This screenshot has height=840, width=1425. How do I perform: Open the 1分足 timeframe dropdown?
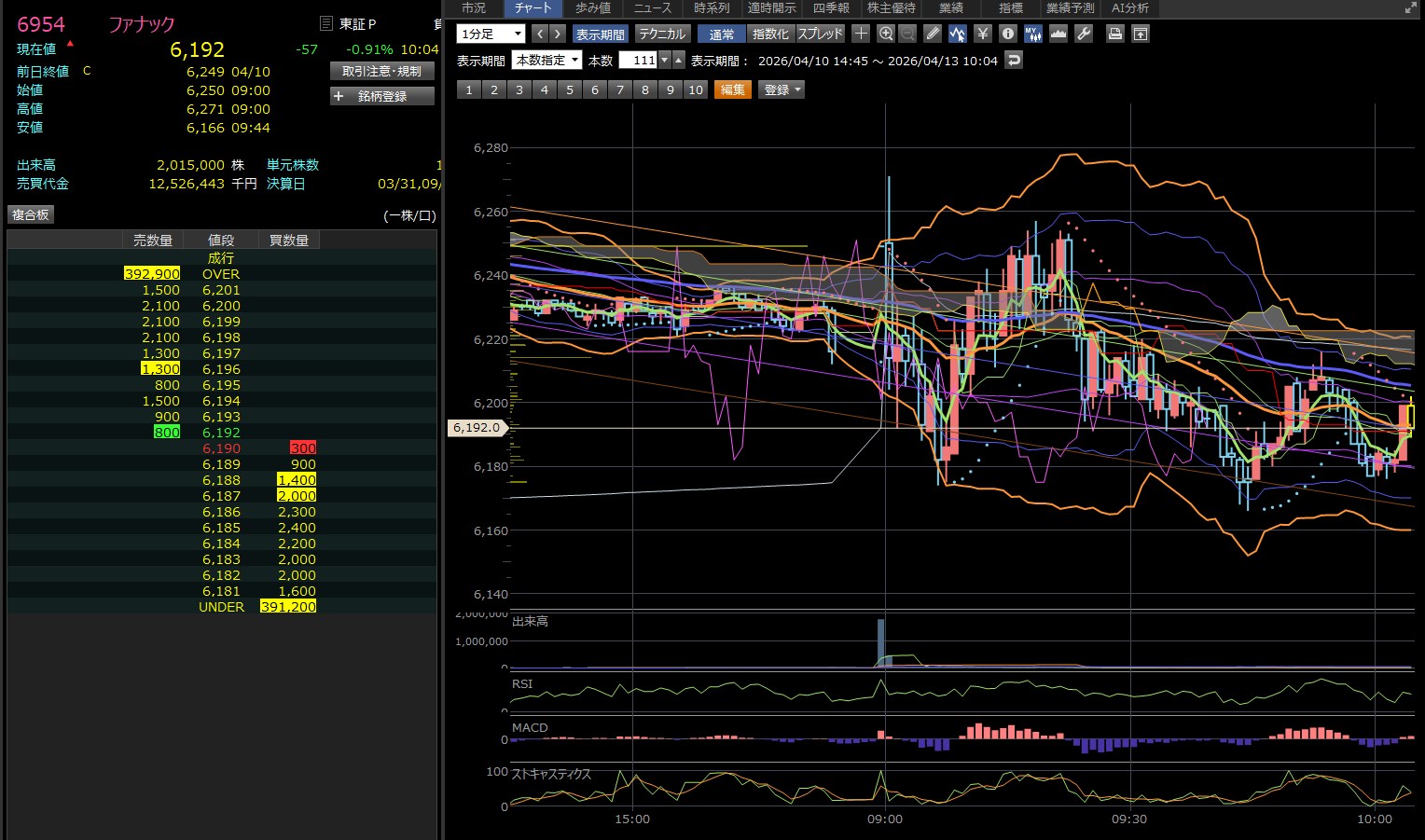coord(491,34)
